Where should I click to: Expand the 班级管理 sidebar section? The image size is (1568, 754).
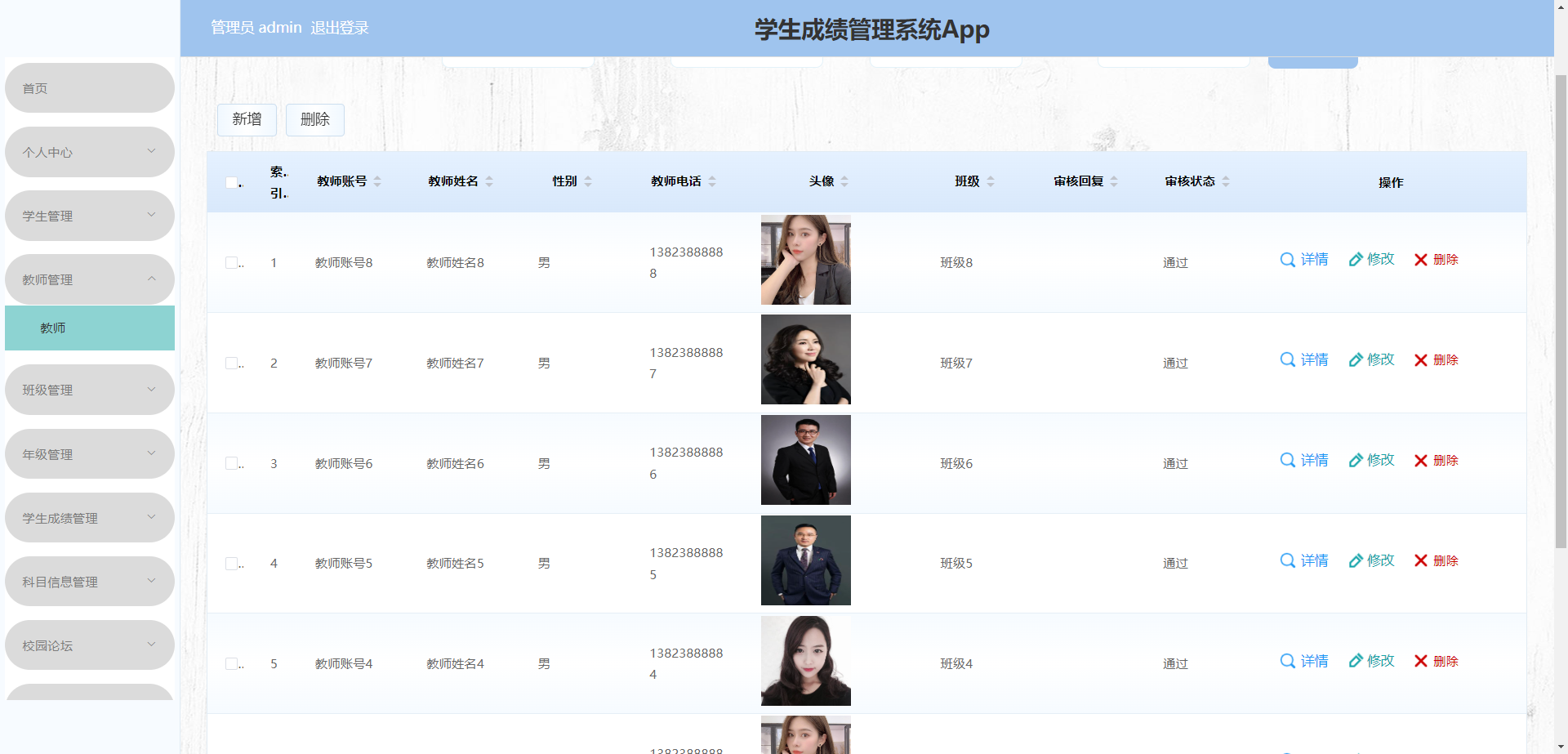(x=89, y=390)
